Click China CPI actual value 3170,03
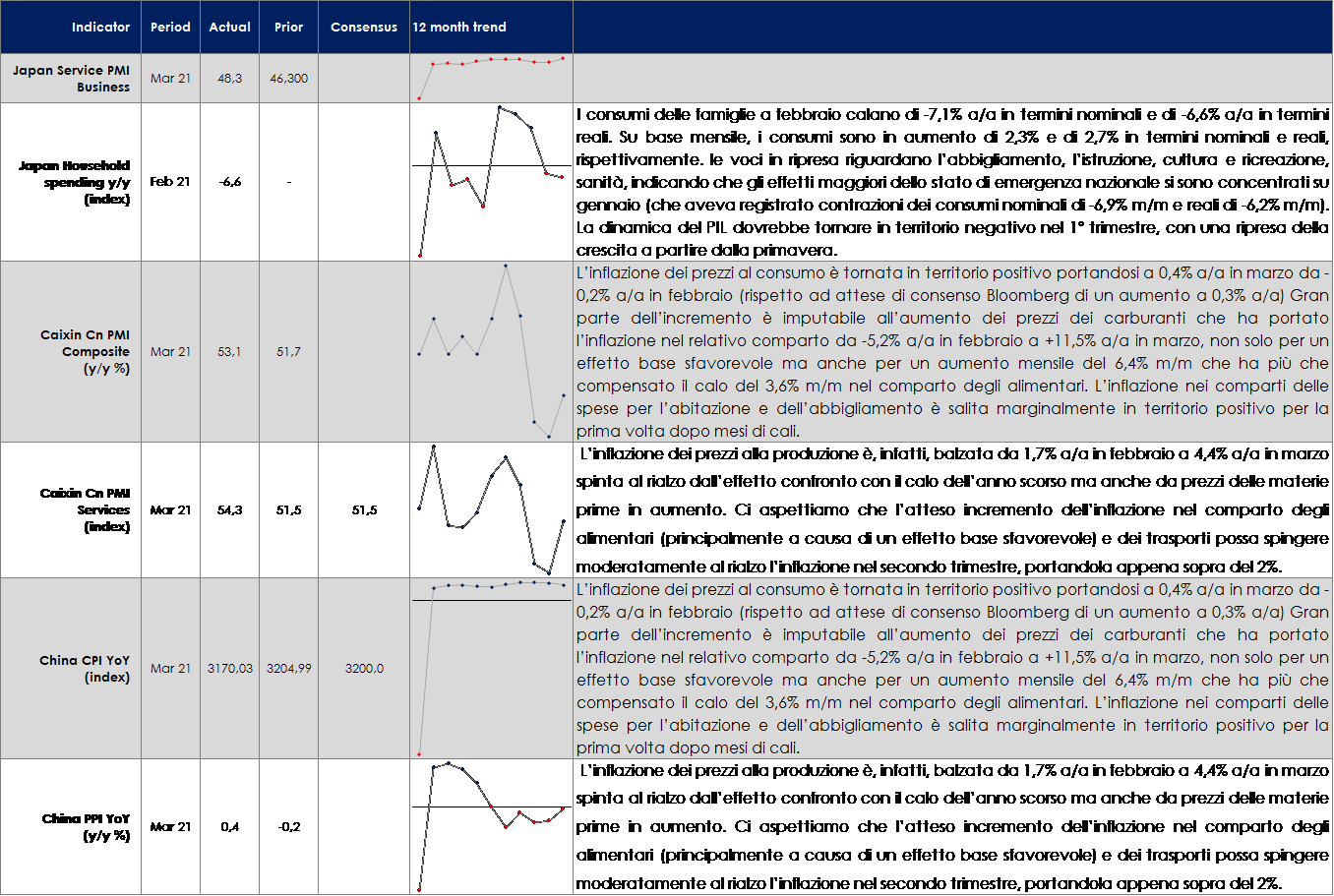 (x=229, y=668)
